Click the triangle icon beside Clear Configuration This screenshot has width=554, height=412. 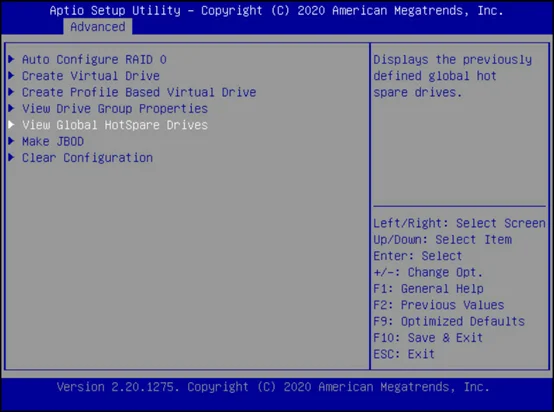pyautogui.click(x=12, y=157)
